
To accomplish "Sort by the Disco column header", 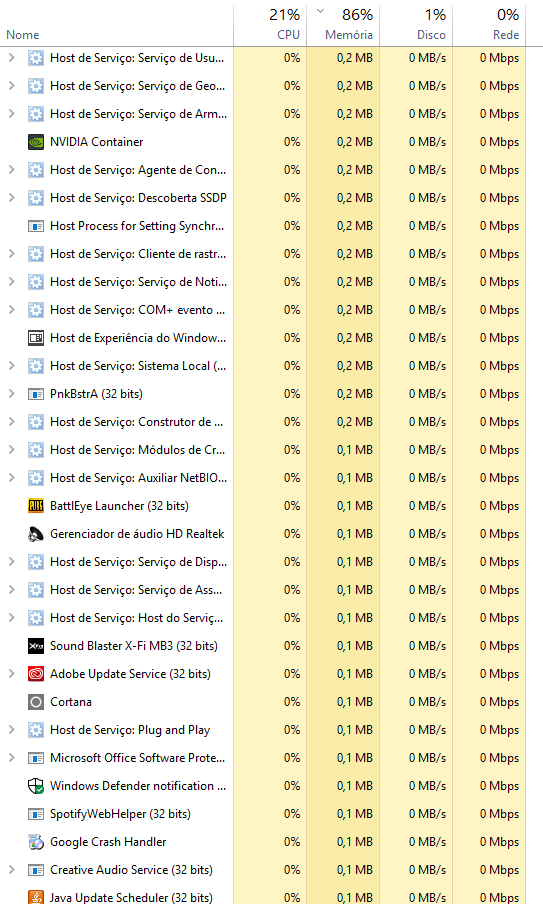I will coord(416,24).
